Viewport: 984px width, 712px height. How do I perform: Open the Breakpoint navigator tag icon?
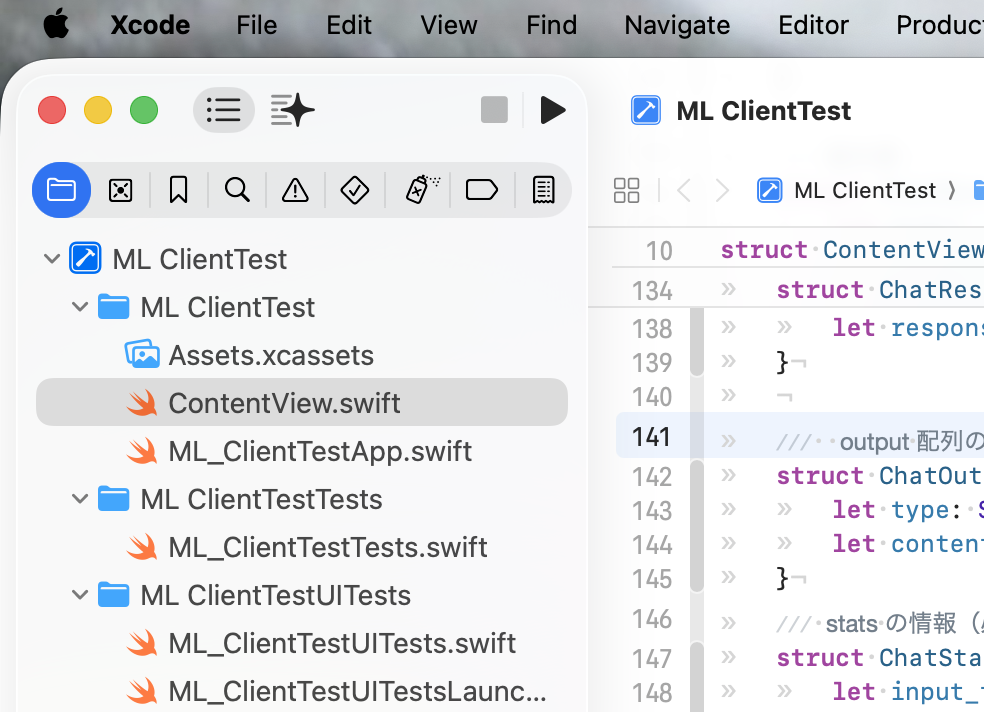click(x=482, y=190)
